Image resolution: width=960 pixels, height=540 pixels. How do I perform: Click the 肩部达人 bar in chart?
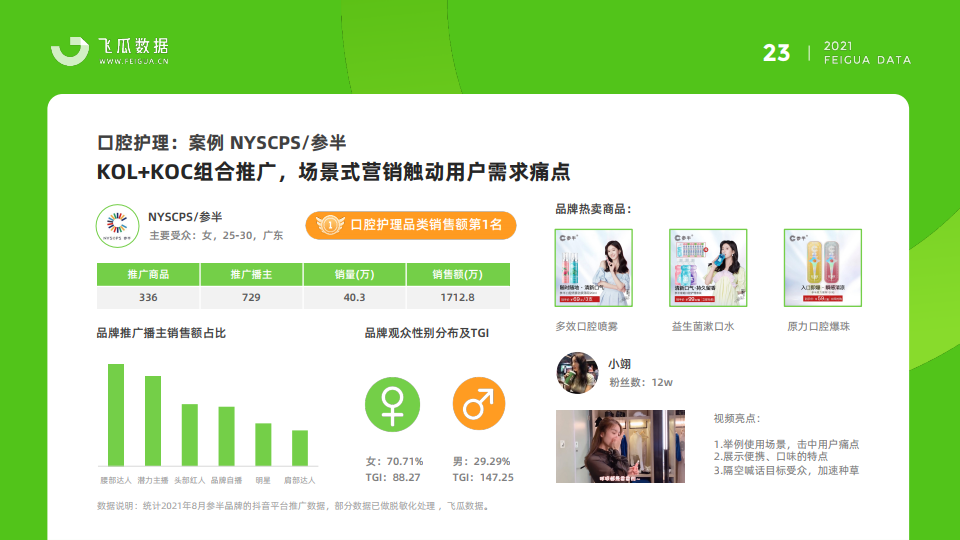click(300, 448)
